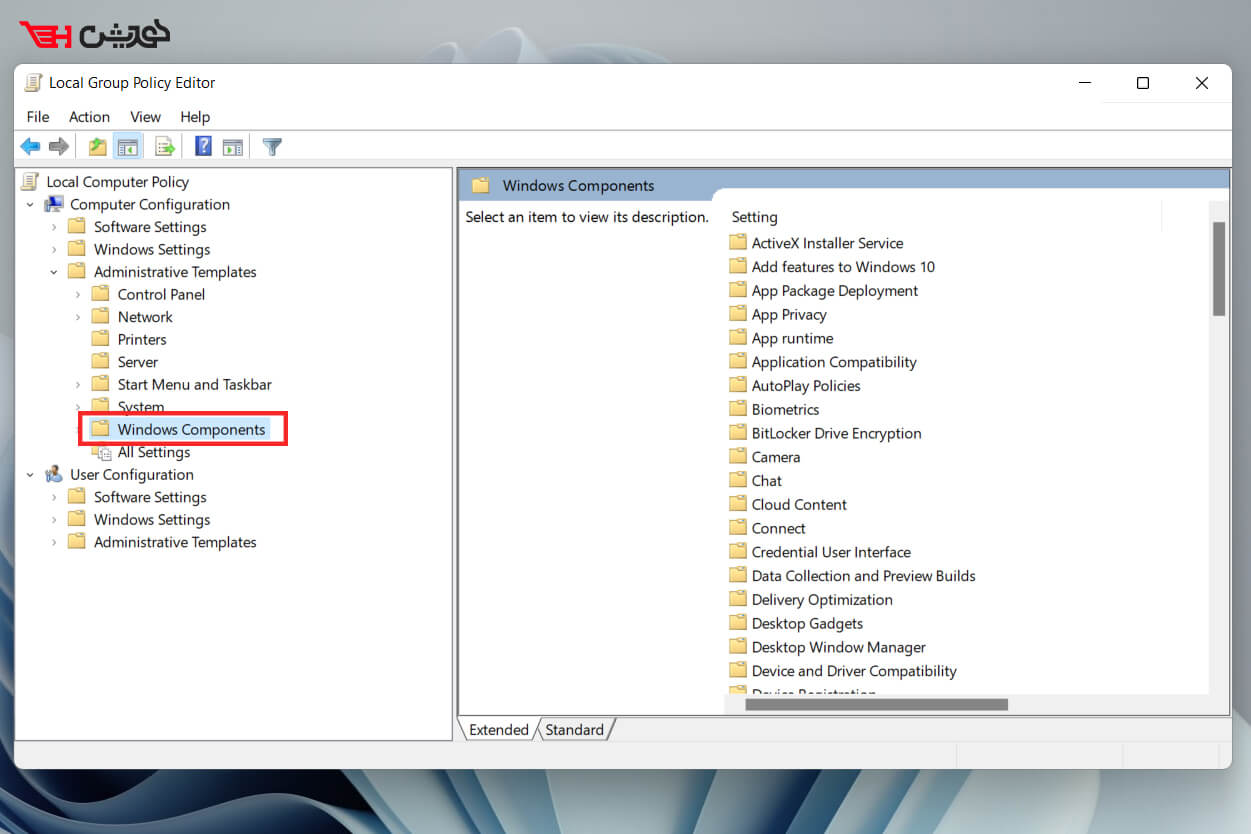This screenshot has width=1251, height=834.
Task: Click the Forward navigation arrow
Action: [58, 146]
